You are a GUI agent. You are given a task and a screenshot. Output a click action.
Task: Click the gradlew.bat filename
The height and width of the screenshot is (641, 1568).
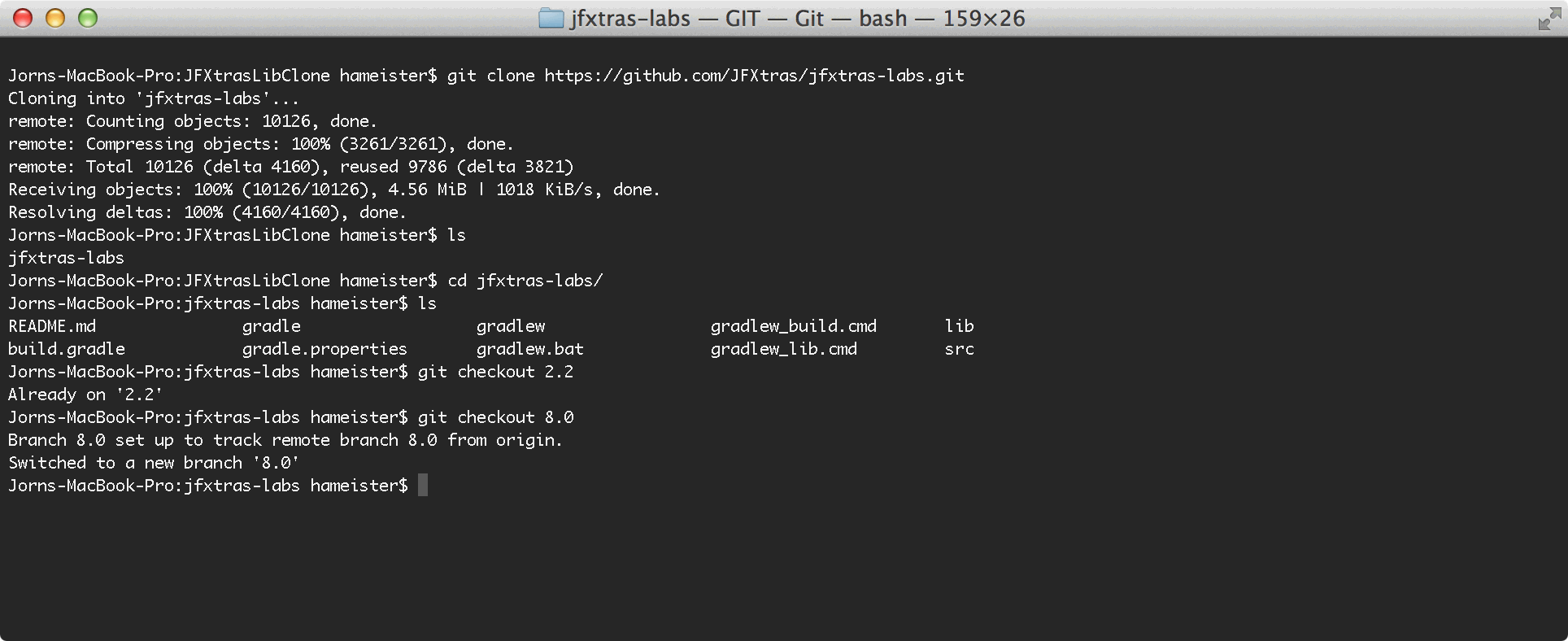point(530,349)
